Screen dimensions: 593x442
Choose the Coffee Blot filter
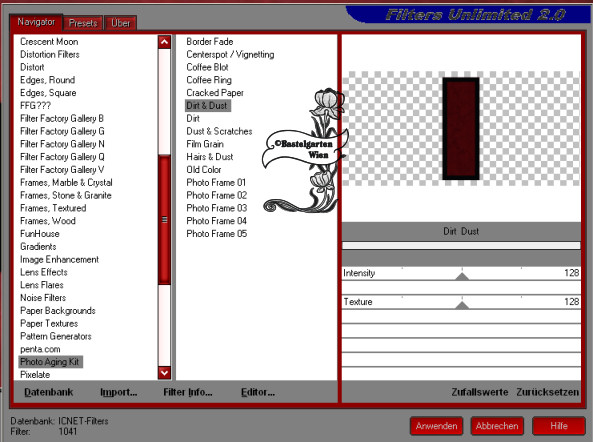(x=207, y=67)
